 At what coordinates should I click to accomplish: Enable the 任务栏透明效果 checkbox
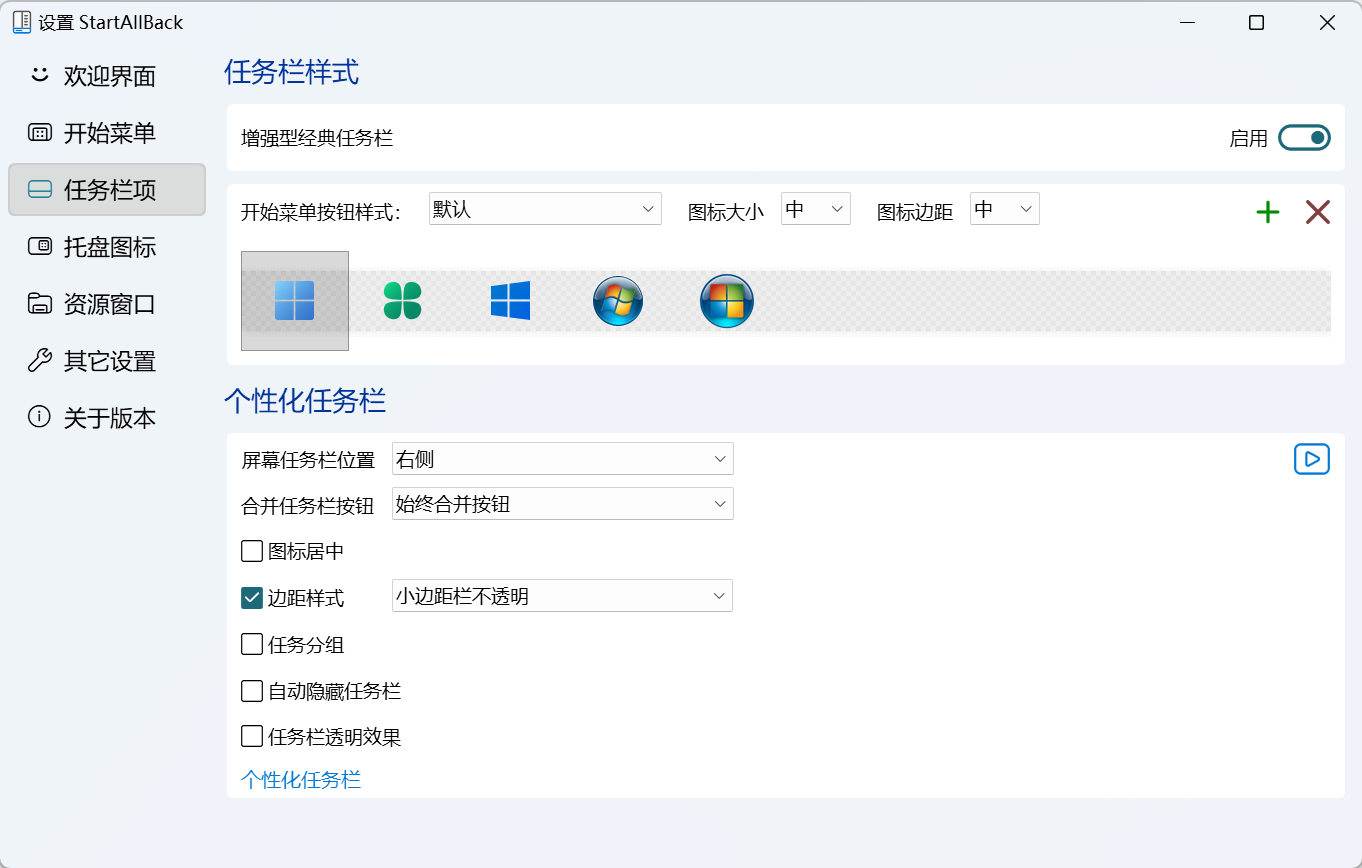(252, 737)
